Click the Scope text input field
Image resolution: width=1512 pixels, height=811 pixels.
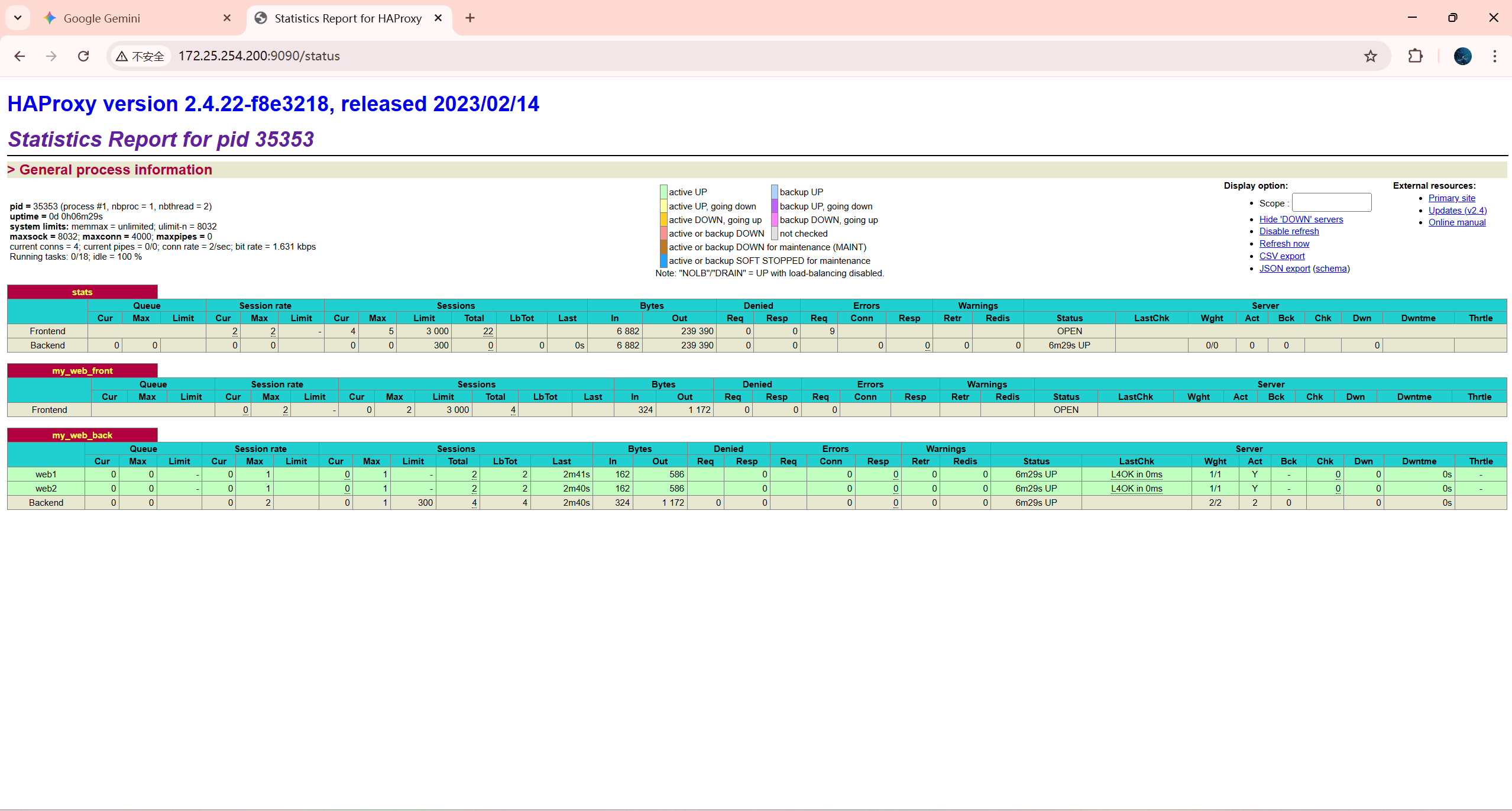pyautogui.click(x=1331, y=202)
